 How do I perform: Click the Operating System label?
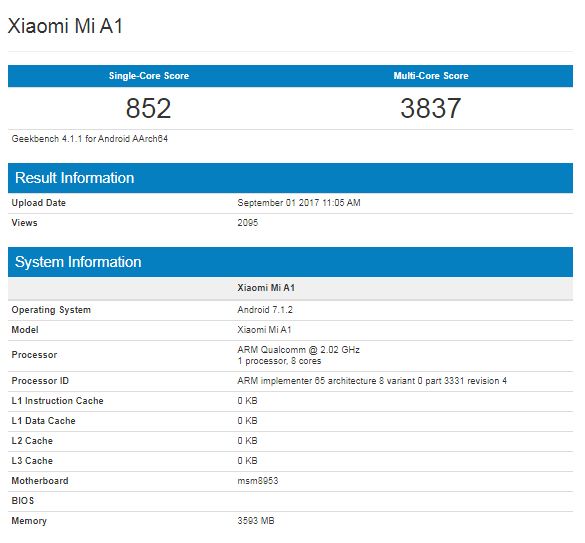click(51, 310)
